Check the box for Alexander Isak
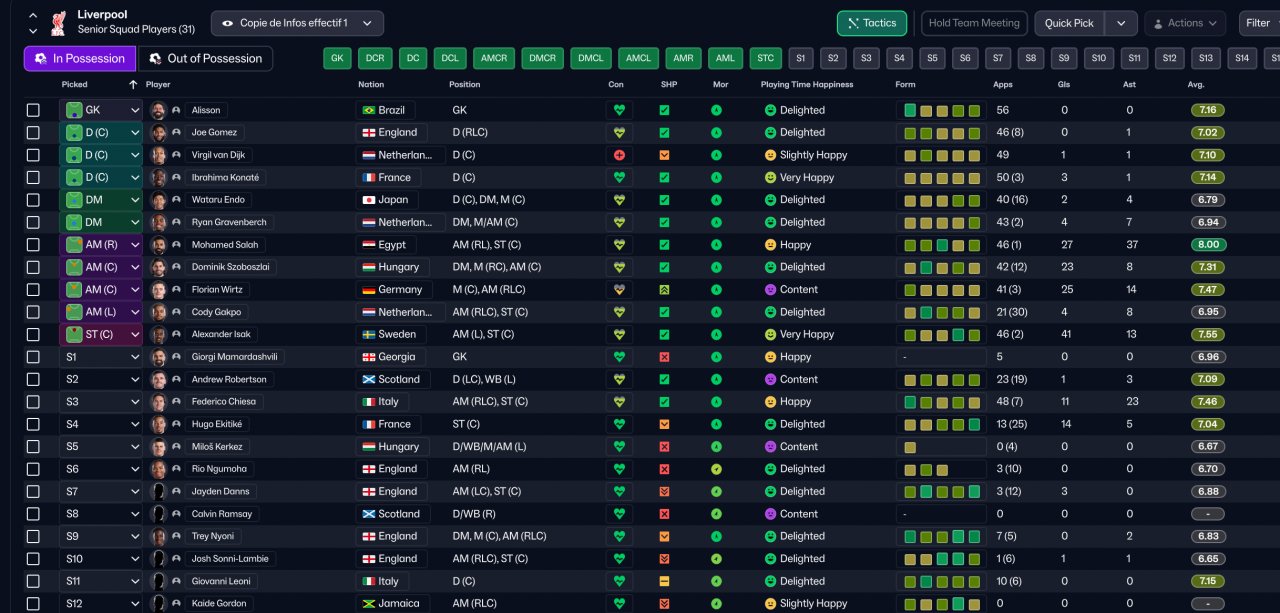The image size is (1280, 613). [x=33, y=334]
